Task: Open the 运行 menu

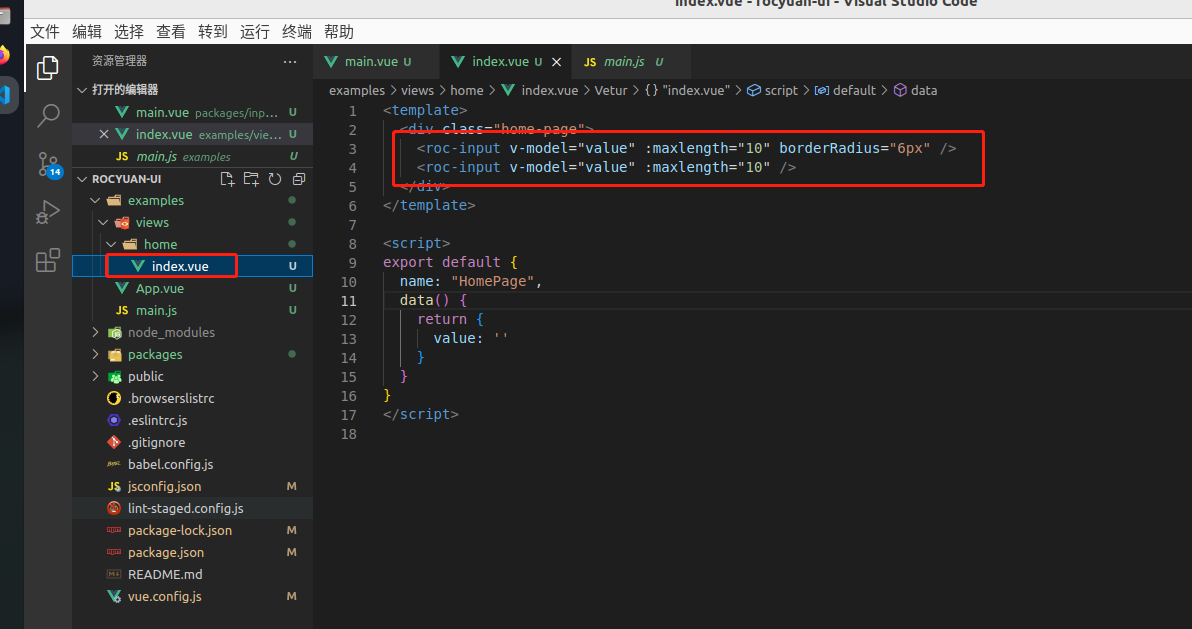Action: (x=255, y=32)
